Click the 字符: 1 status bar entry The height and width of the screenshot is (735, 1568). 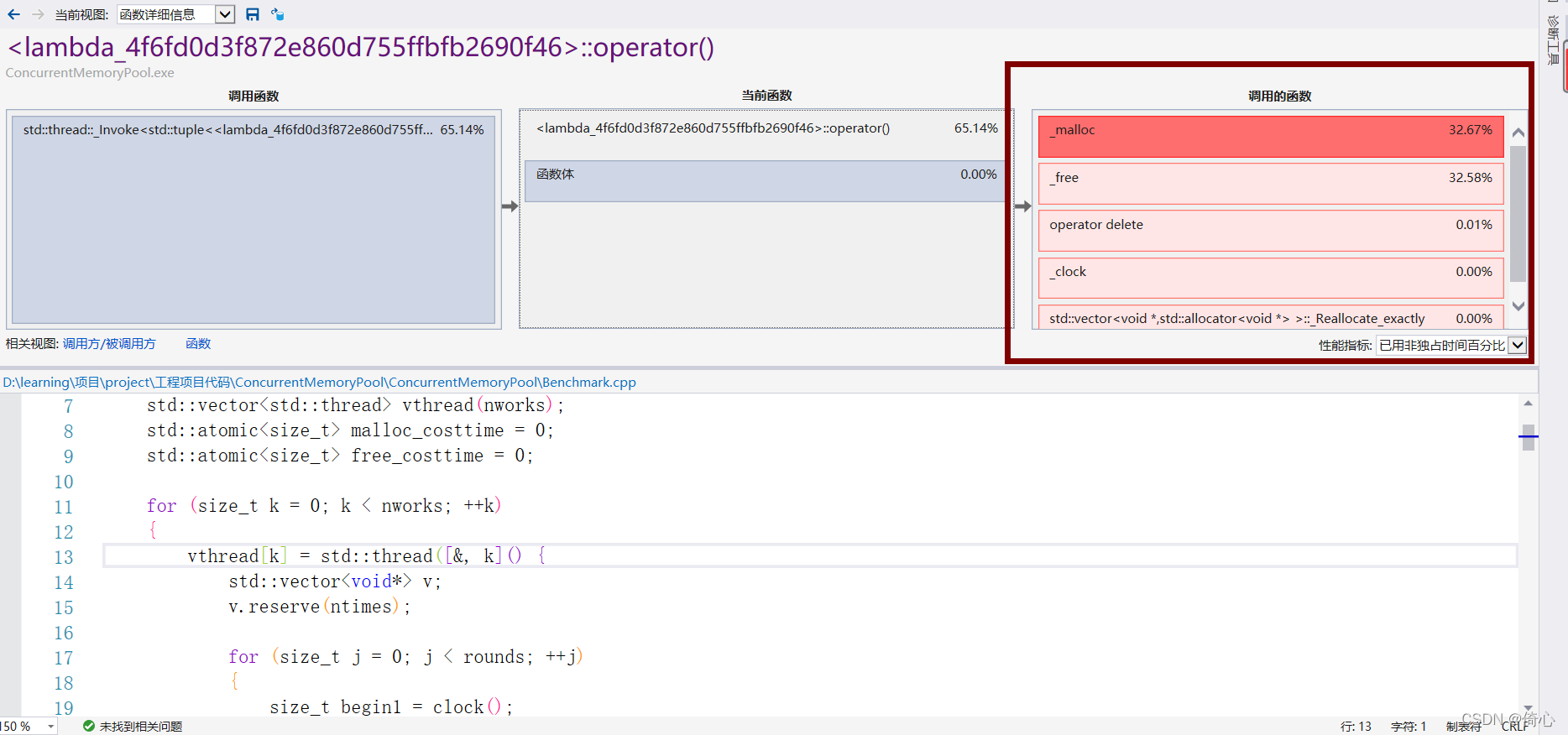[1409, 727]
